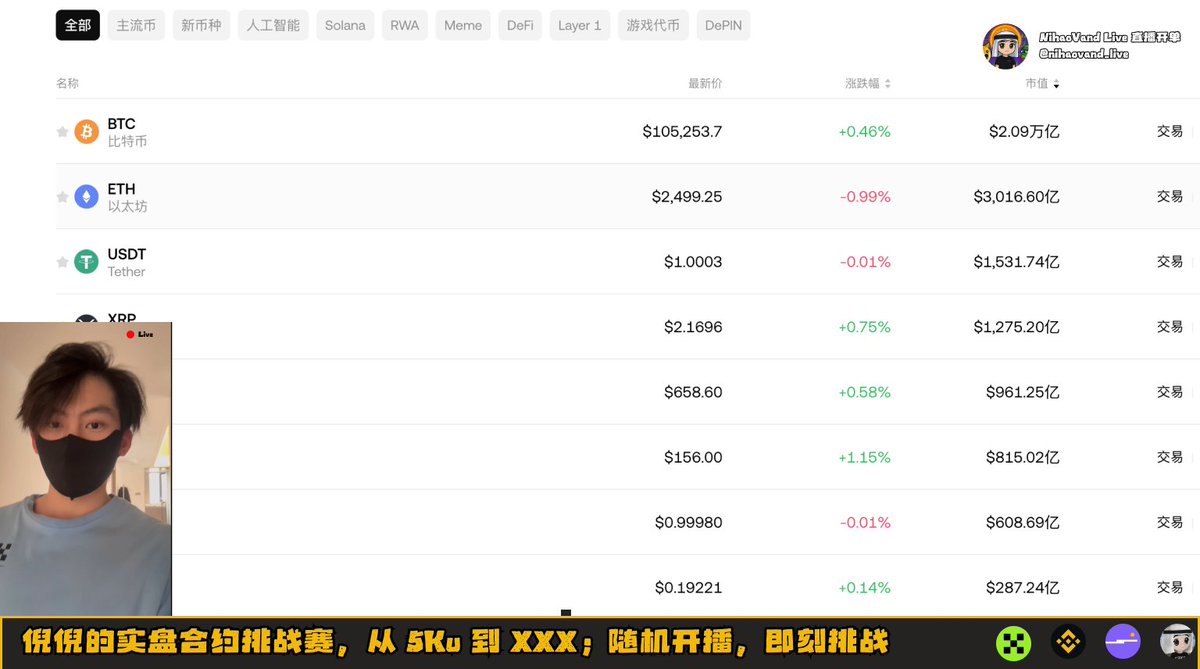
Task: Open the Tether coin logo
Action: tap(87, 261)
